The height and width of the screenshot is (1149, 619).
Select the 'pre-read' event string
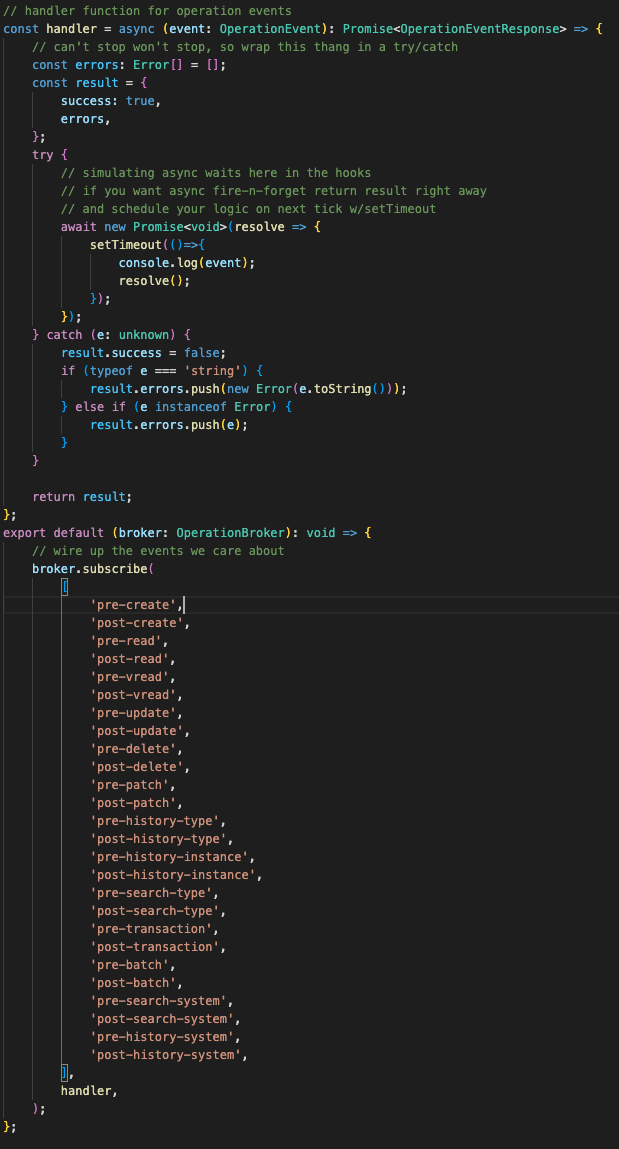click(126, 641)
